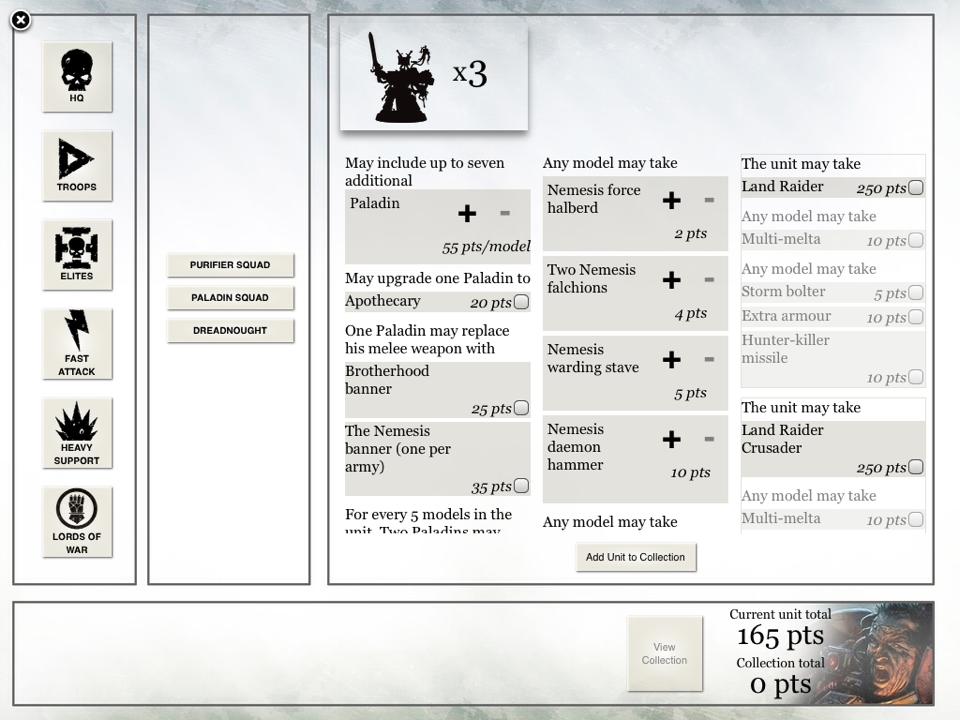Viewport: 960px width, 720px height.
Task: Open View Collection
Action: point(665,653)
